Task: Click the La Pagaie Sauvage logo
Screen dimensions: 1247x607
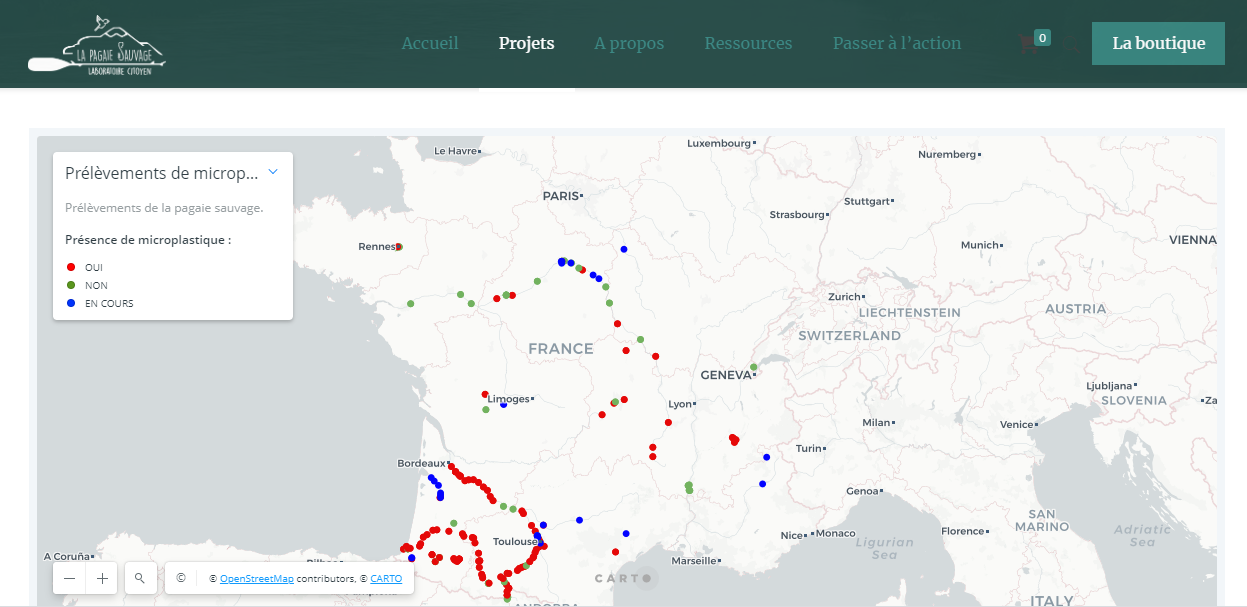Action: [x=97, y=45]
